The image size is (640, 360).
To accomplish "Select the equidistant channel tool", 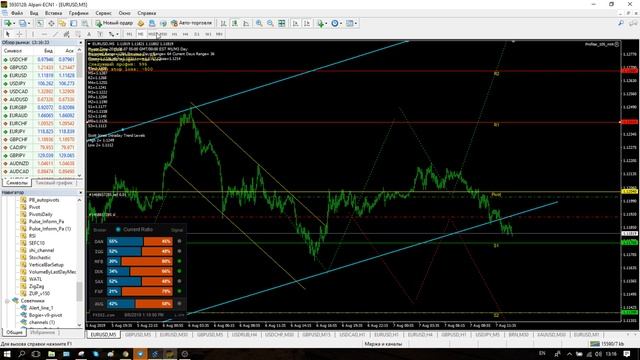I will click(x=67, y=34).
